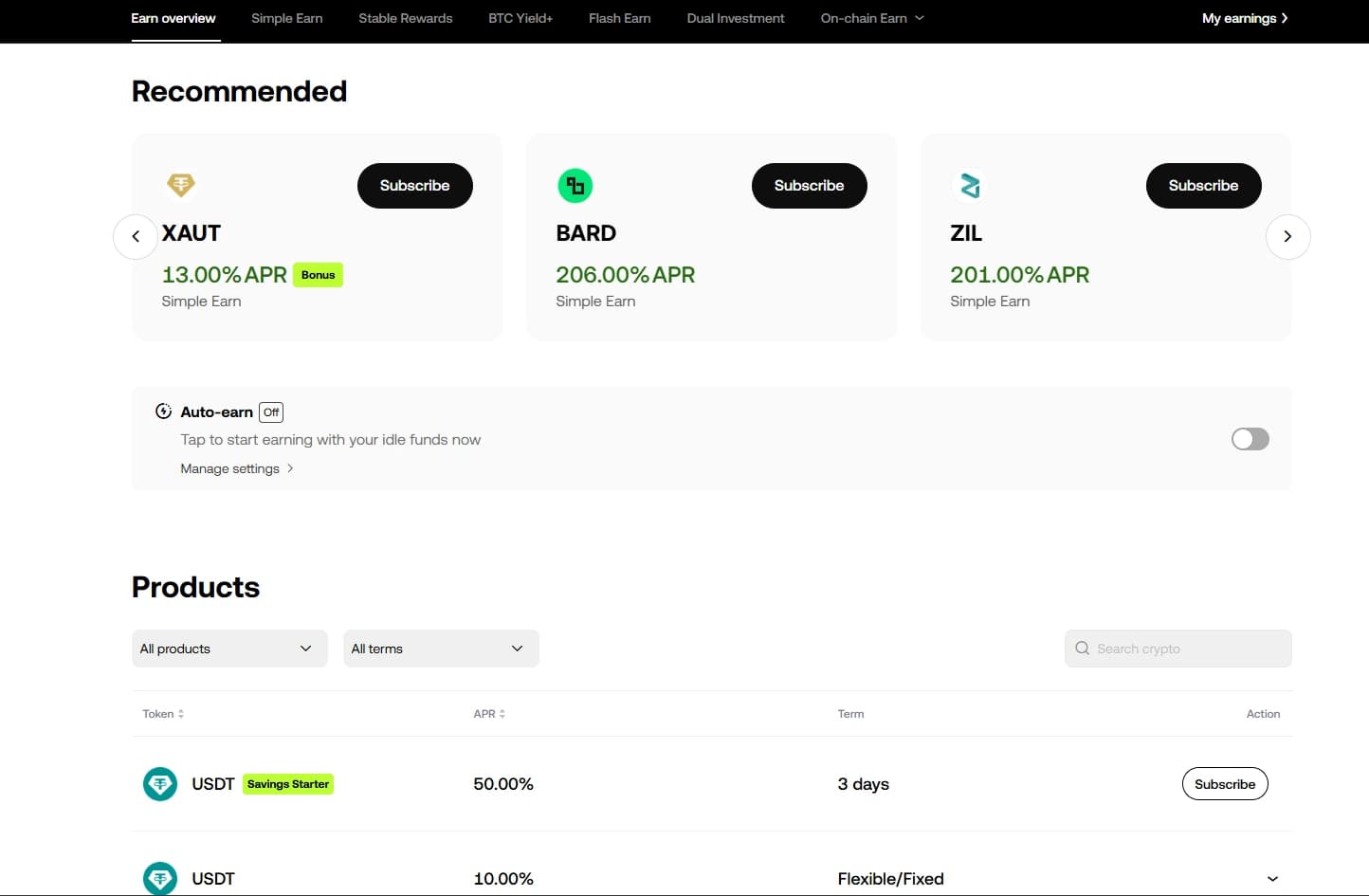Subscribe to the ZIL product
This screenshot has width=1369, height=896.
pyautogui.click(x=1203, y=186)
